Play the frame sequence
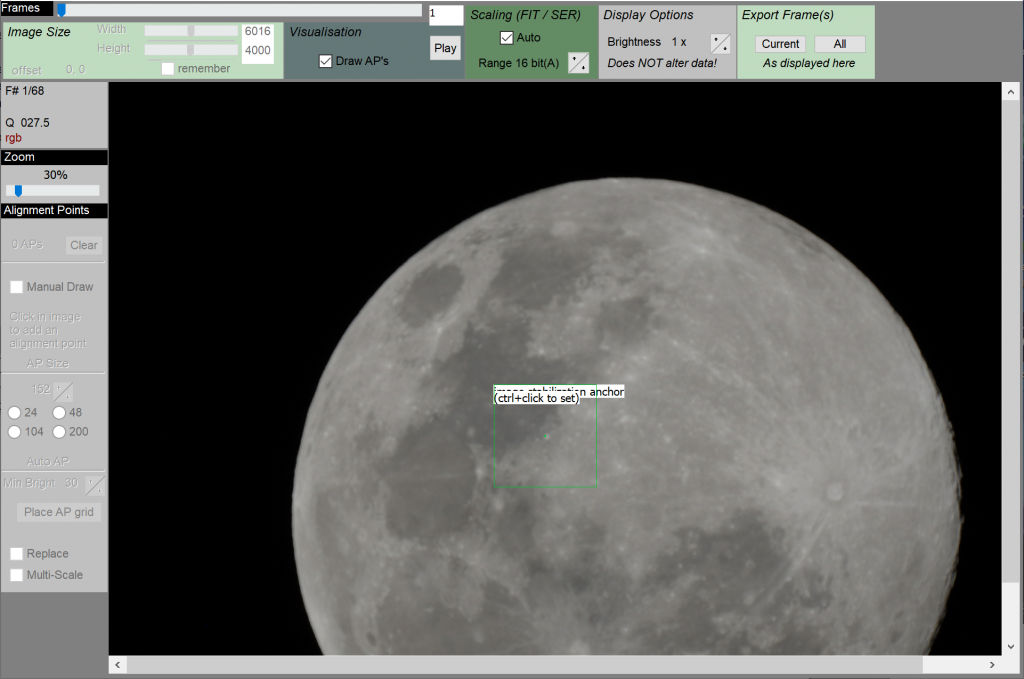Viewport: 1024px width, 679px height. tap(445, 48)
